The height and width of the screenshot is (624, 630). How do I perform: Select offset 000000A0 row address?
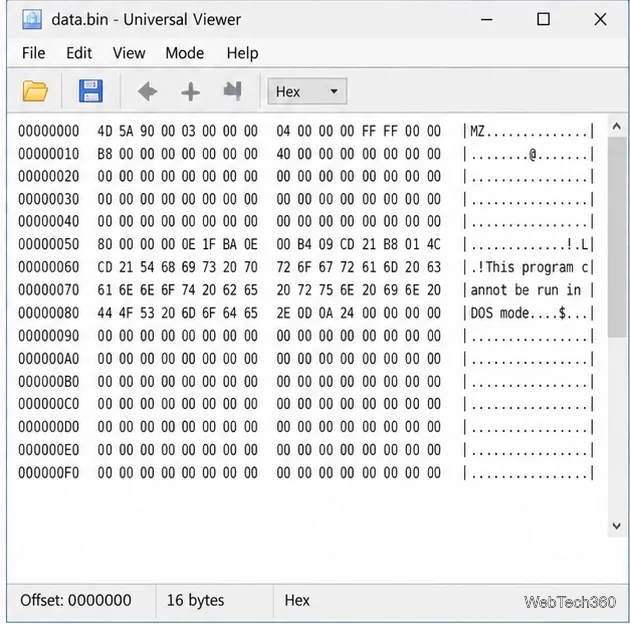click(x=49, y=359)
